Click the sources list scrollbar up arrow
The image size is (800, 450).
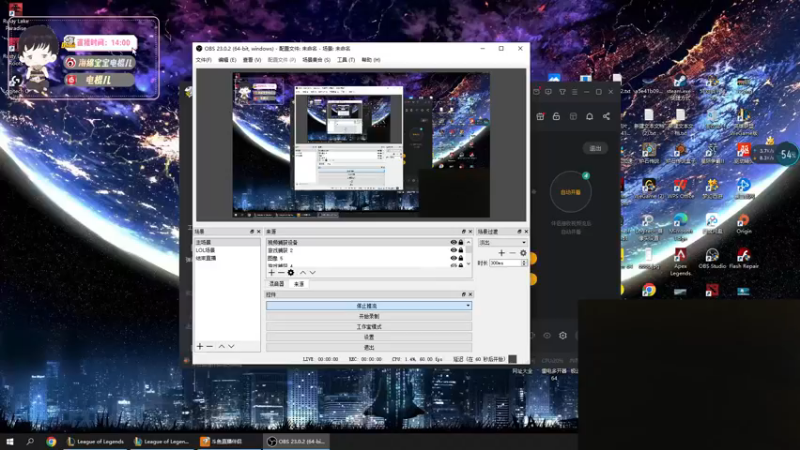coord(468,242)
